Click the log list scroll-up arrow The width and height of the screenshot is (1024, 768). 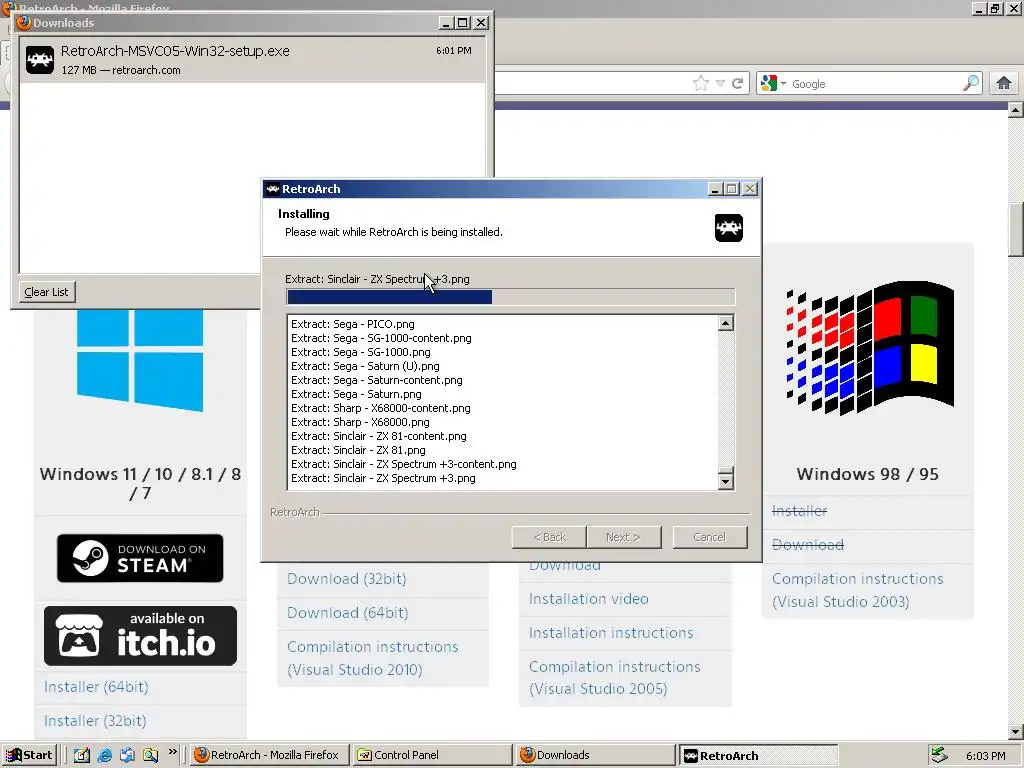pos(726,323)
